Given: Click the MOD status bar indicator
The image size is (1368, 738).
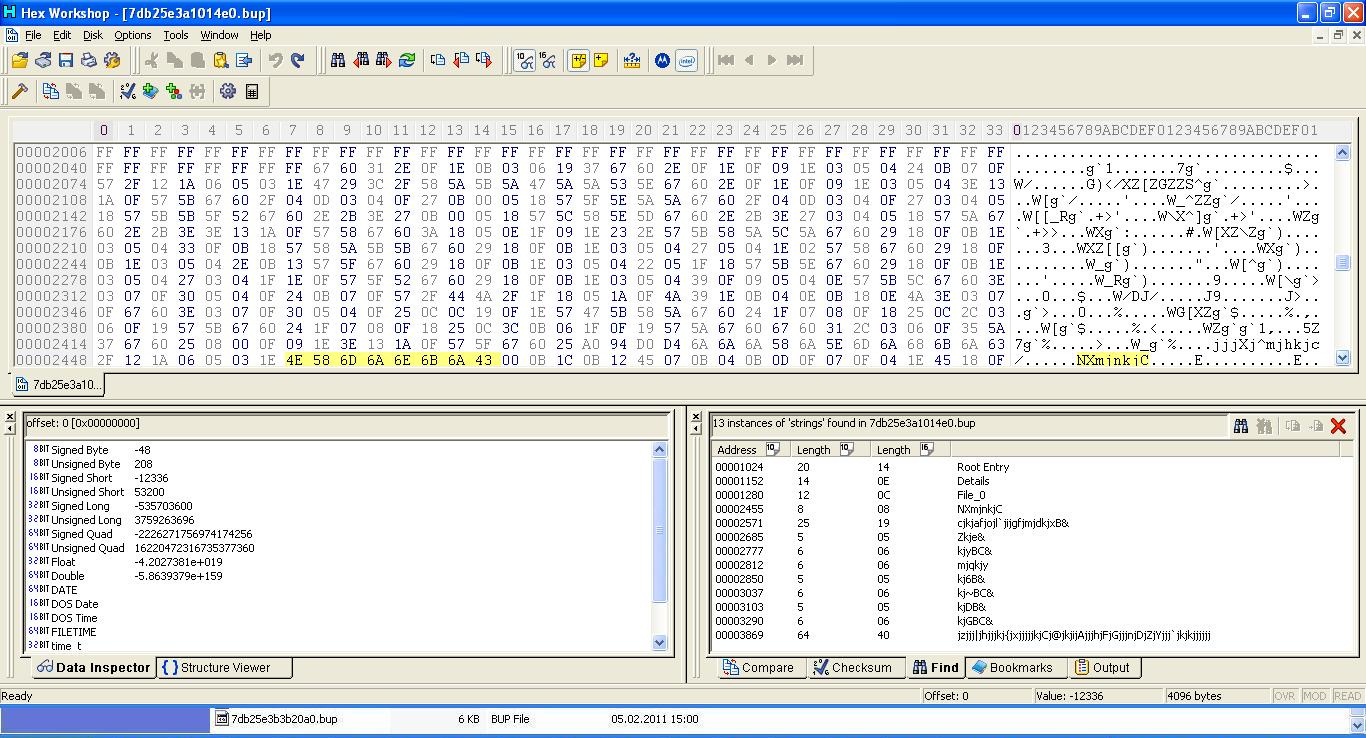Looking at the screenshot, I should click(x=1314, y=696).
